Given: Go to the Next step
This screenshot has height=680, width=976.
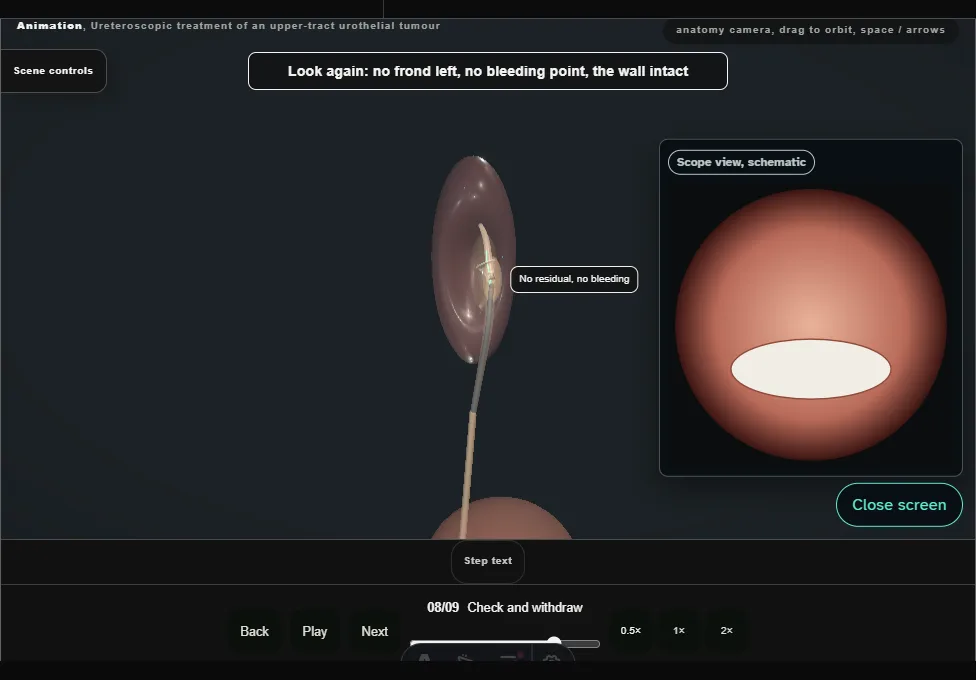Looking at the screenshot, I should pyautogui.click(x=375, y=631).
